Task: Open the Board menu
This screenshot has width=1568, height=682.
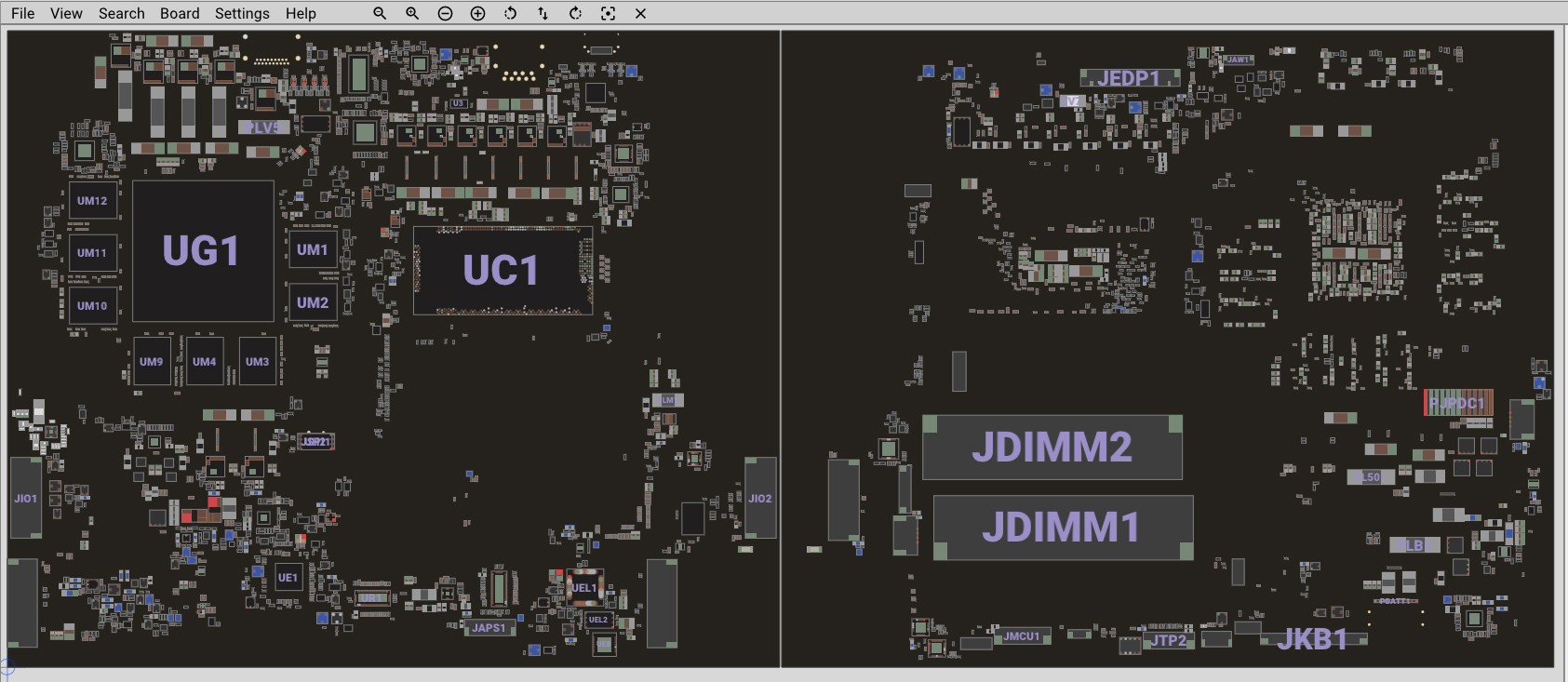Action: (180, 13)
